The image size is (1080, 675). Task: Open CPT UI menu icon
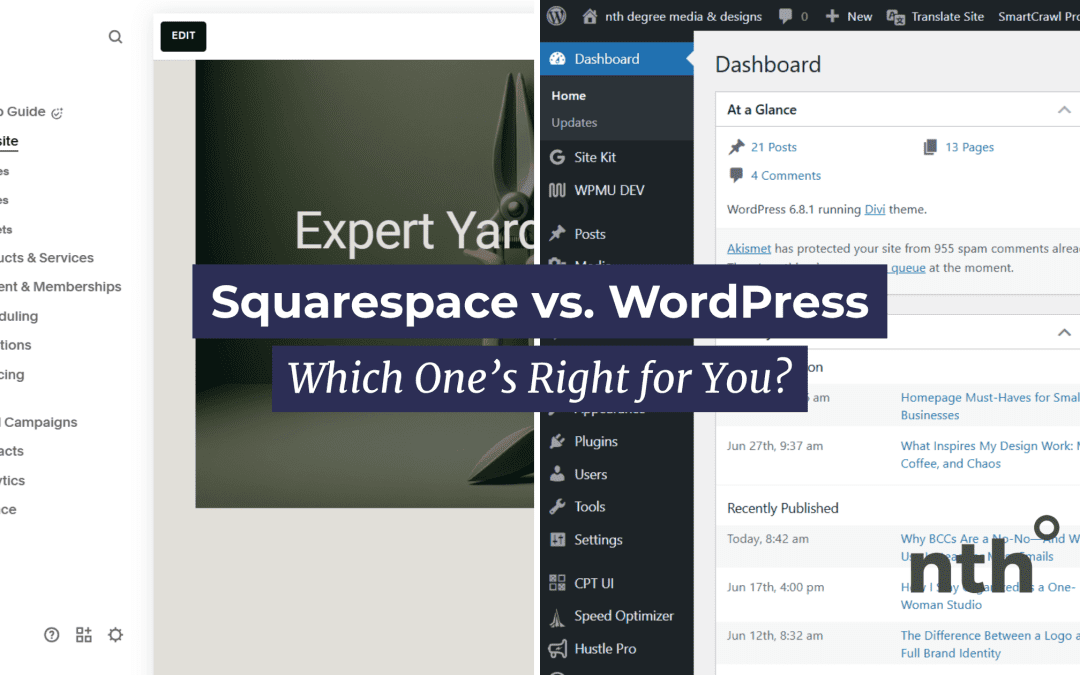click(557, 583)
